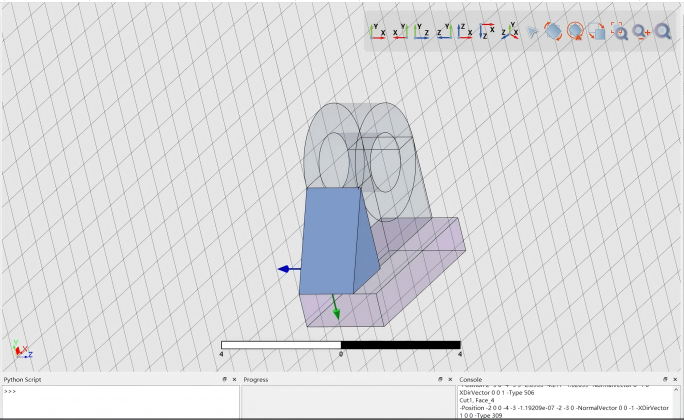
Task: Select the overlapping squares view tool
Action: [597, 32]
